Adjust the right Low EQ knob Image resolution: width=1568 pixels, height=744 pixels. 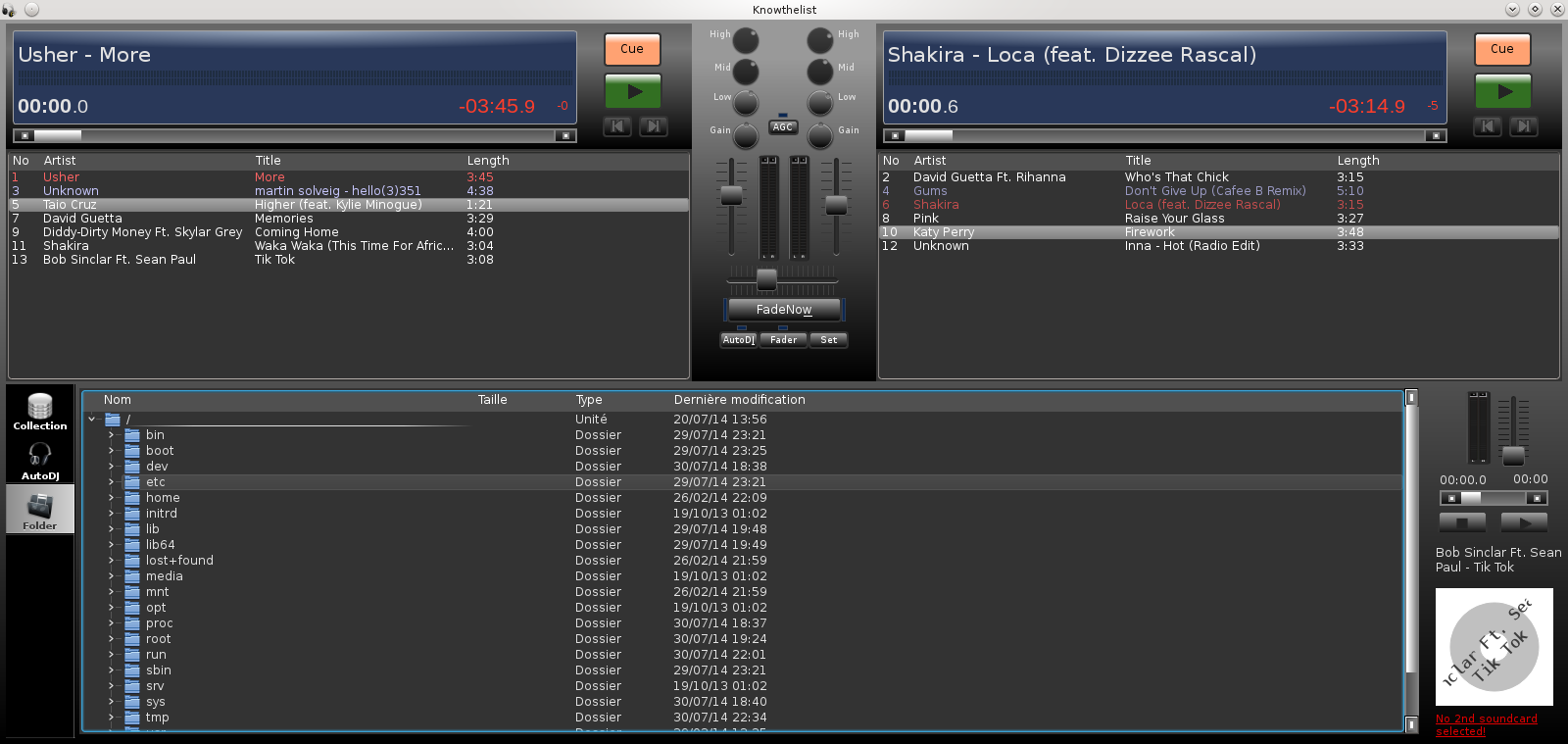[x=819, y=103]
